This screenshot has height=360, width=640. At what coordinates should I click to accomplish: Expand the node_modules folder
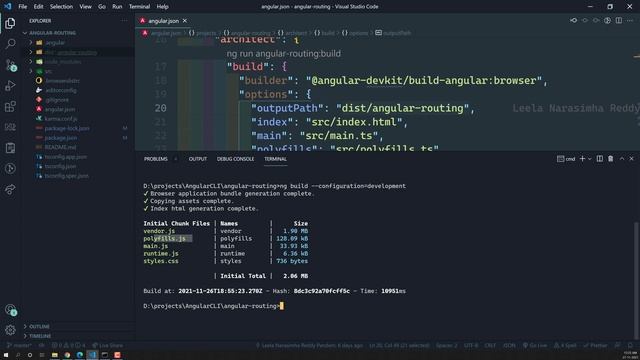[x=31, y=62]
